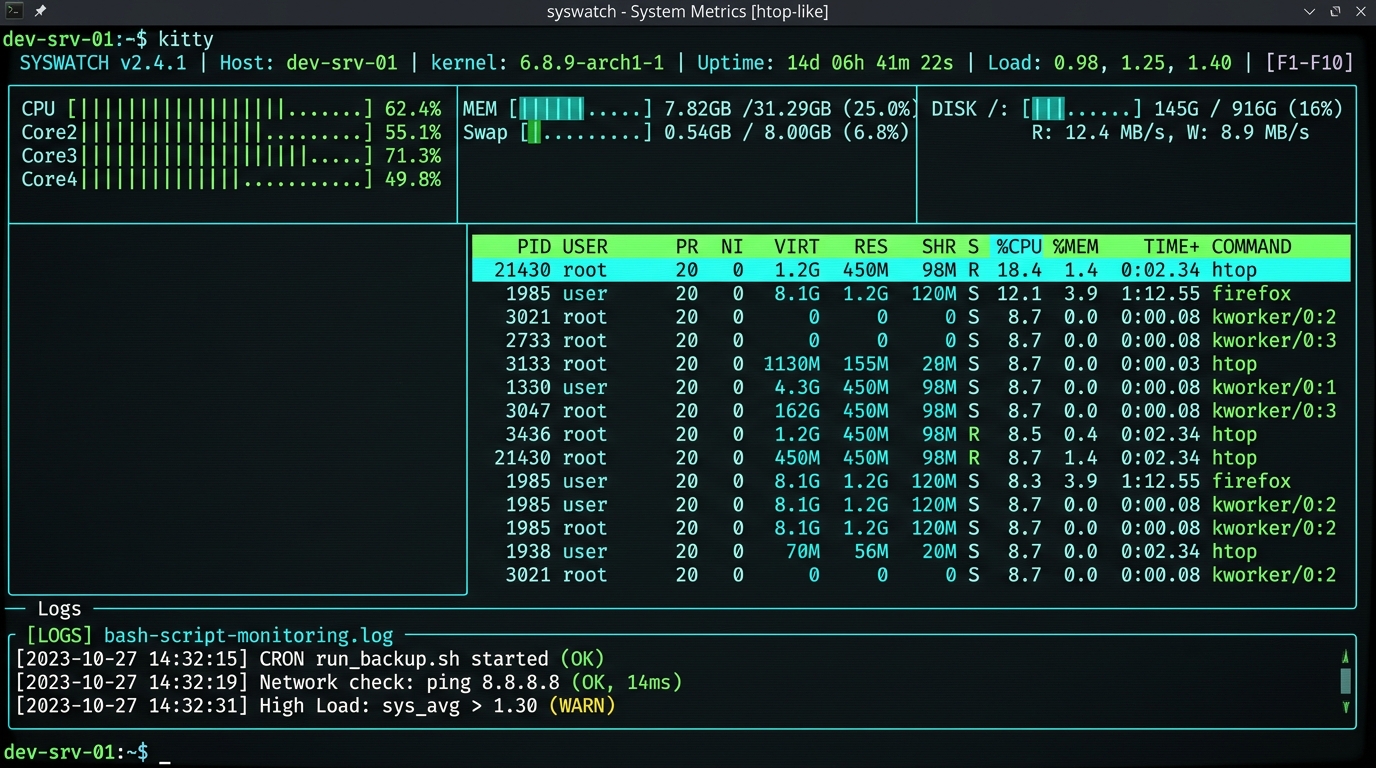Select the highlighted htop row with 18.4 %CPU
1376x768 pixels.
tap(911, 270)
